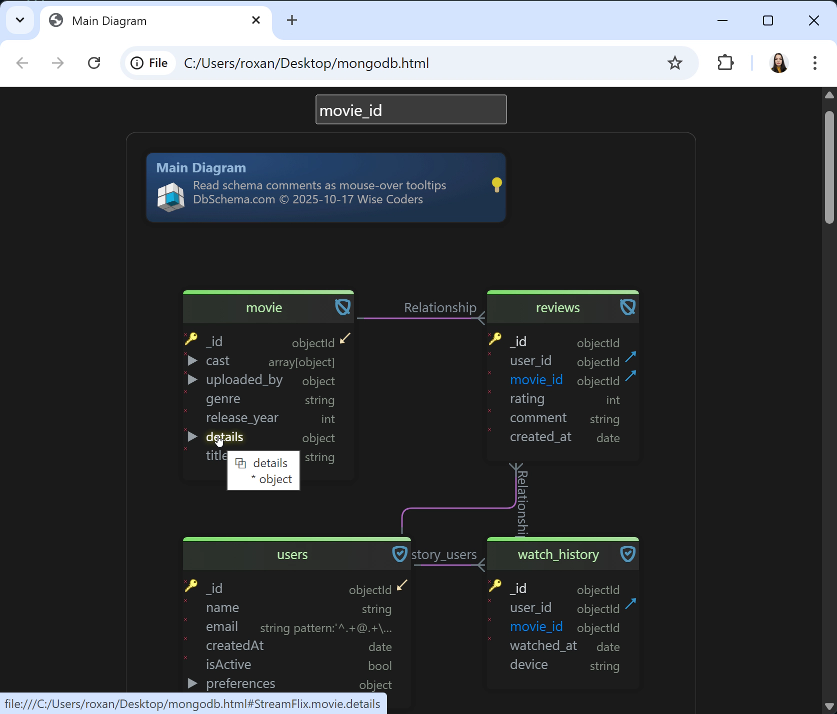Viewport: 837px width, 714px height.
Task: Click the scrollbar down arrow
Action: (x=829, y=708)
